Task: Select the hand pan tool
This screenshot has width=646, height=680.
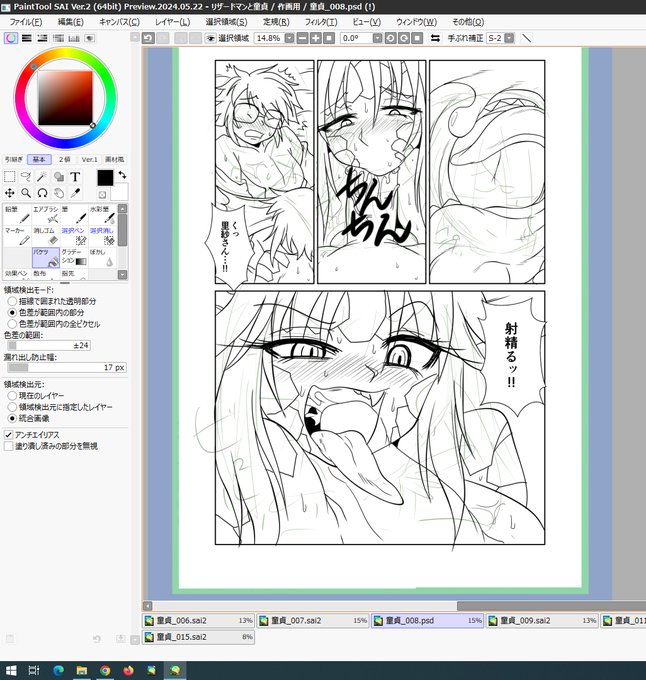Action: (59, 193)
